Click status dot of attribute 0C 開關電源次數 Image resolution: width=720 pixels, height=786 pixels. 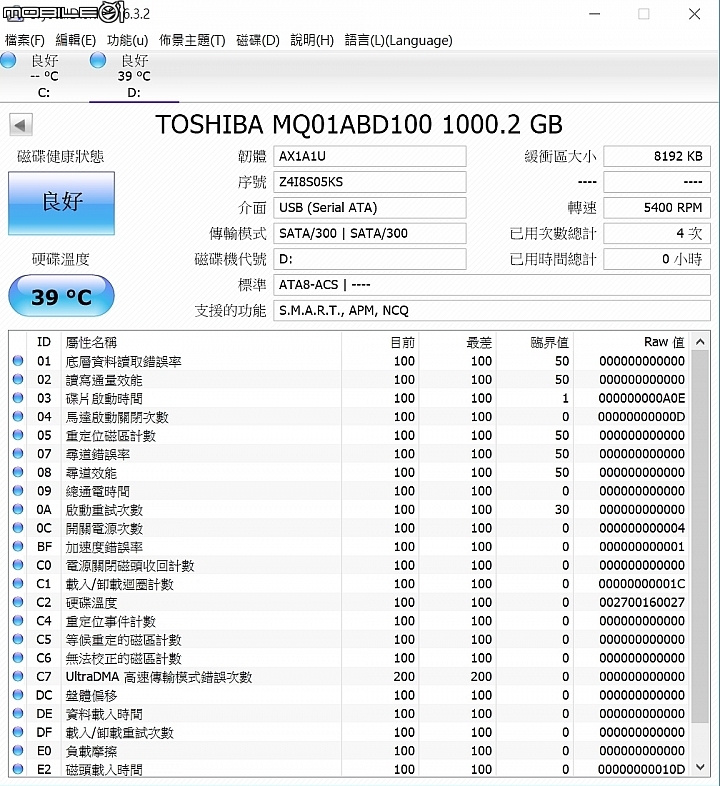(18, 527)
